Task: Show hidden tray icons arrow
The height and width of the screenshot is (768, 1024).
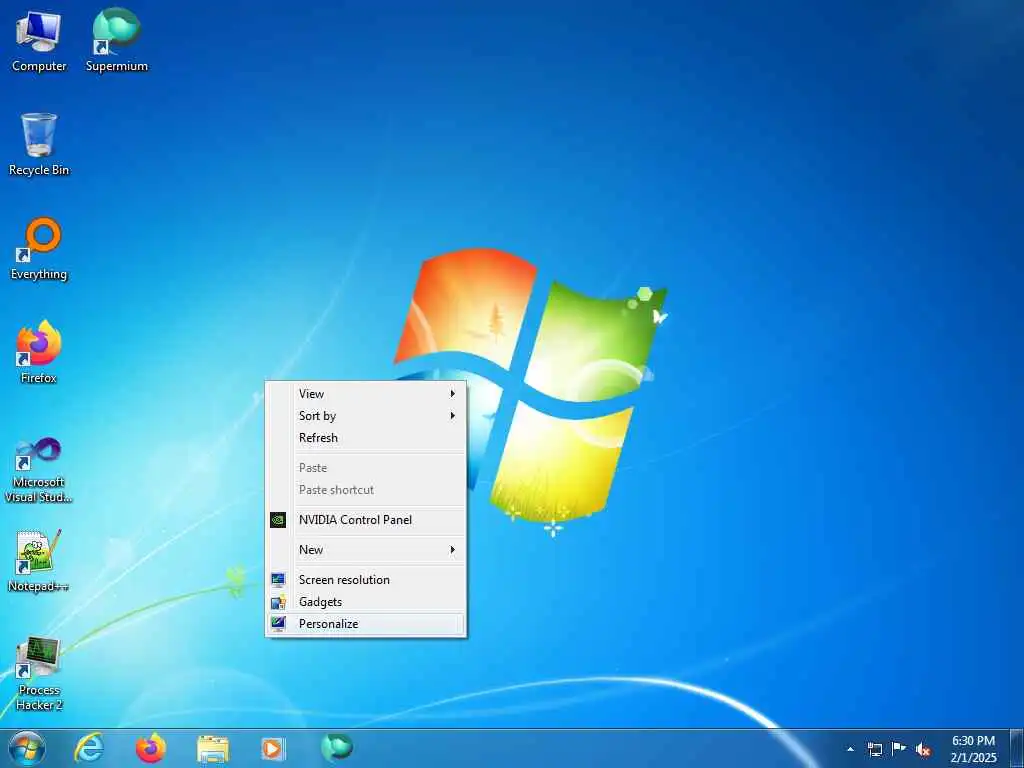Action: tap(850, 749)
